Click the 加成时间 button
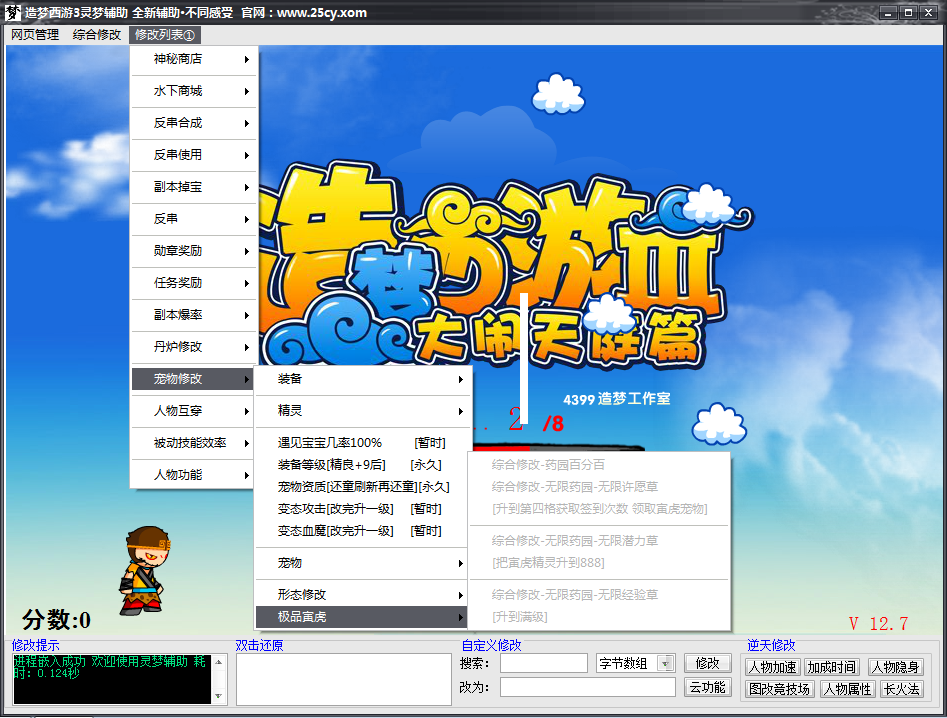Image resolution: width=947 pixels, height=718 pixels. coord(832,667)
